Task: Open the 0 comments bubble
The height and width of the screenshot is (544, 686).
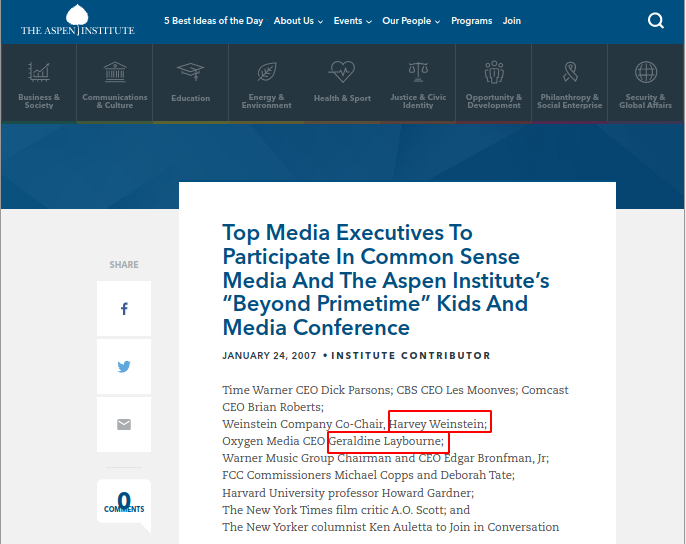Action: click(124, 502)
